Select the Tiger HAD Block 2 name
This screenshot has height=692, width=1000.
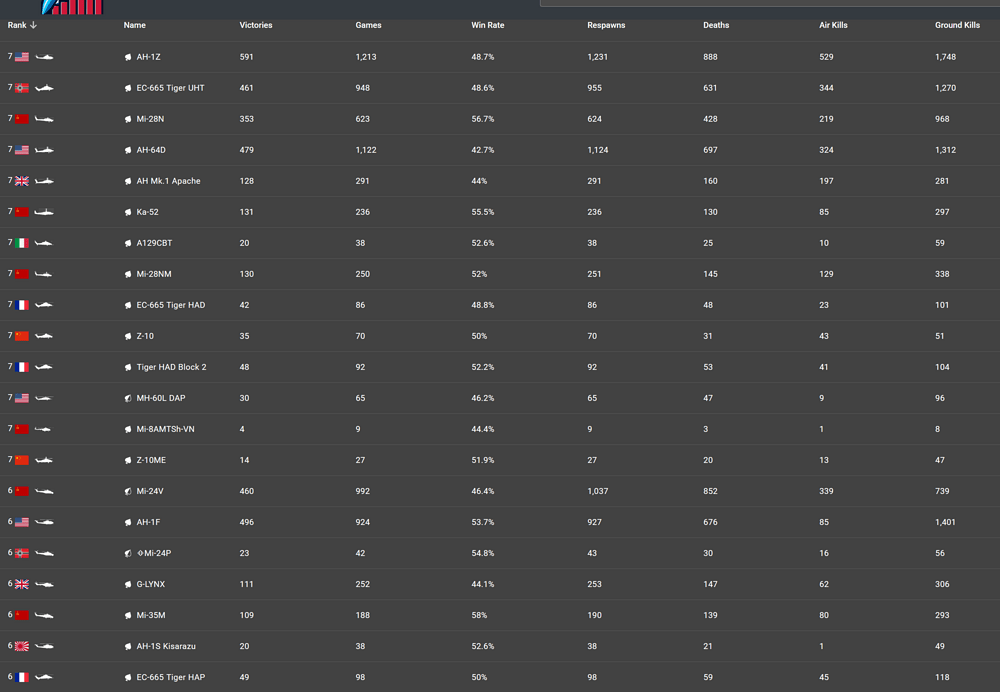[172, 367]
